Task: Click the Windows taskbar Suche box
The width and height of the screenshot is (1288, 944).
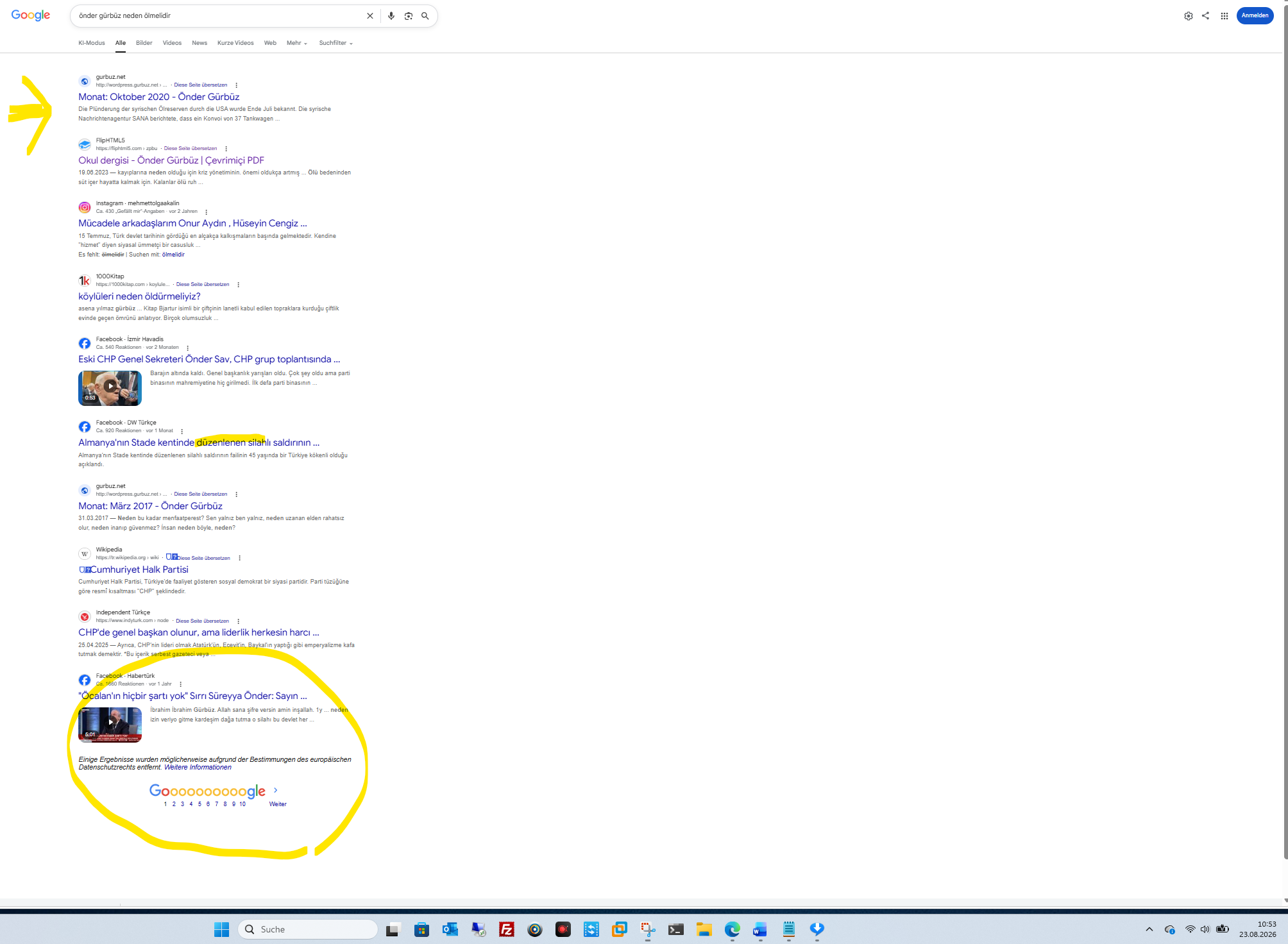Action: coord(308,929)
